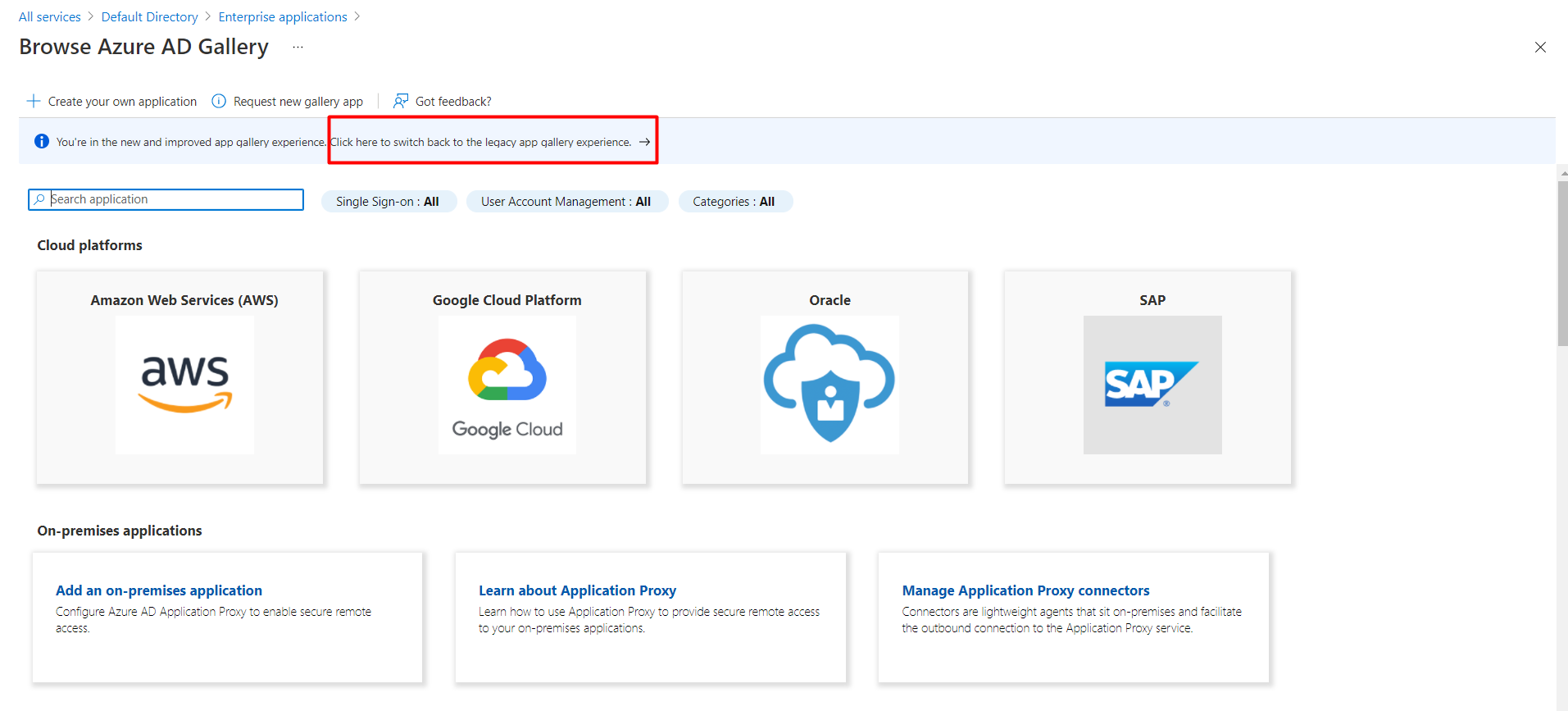This screenshot has width=1568, height=711.
Task: Click Got feedback?
Action: (x=453, y=102)
